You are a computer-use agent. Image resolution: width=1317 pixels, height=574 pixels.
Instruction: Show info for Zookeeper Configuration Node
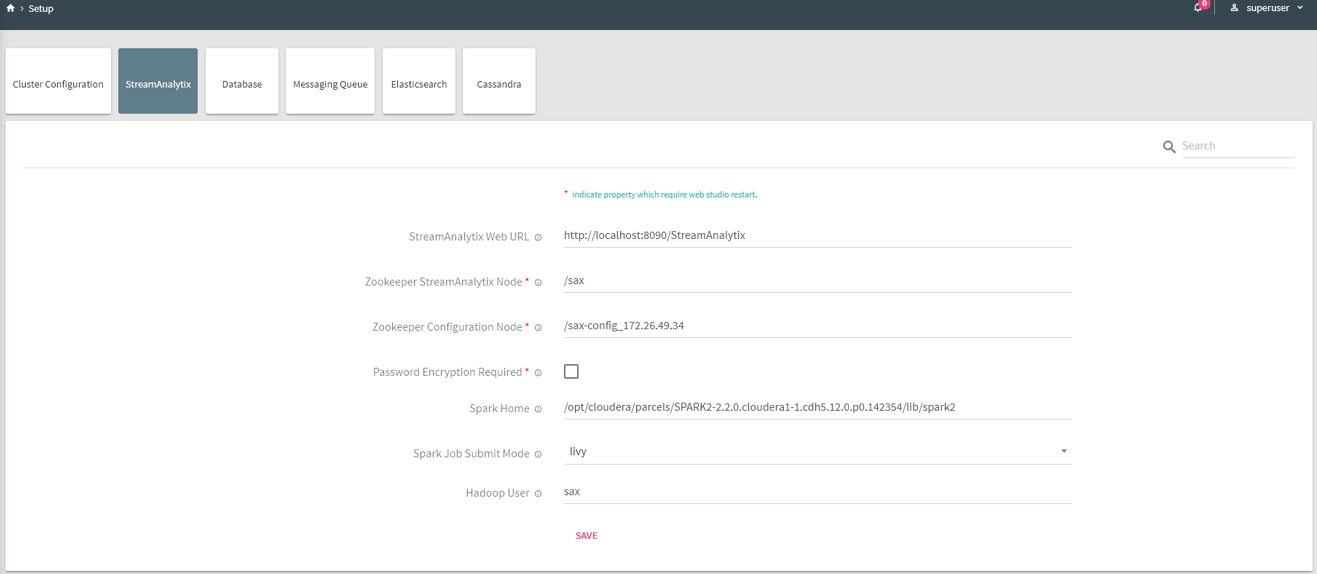[538, 328]
